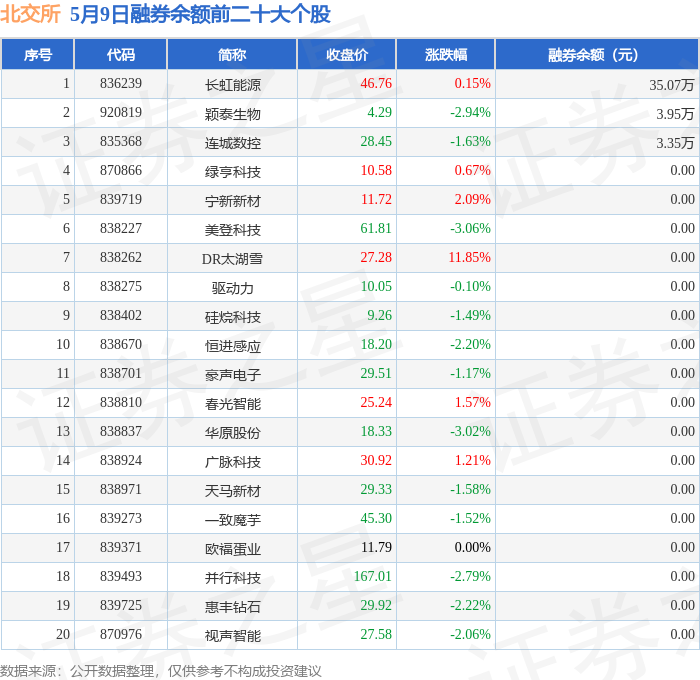The height and width of the screenshot is (680, 700).
Task: Select the 连城数控 name cell
Action: coord(233,143)
